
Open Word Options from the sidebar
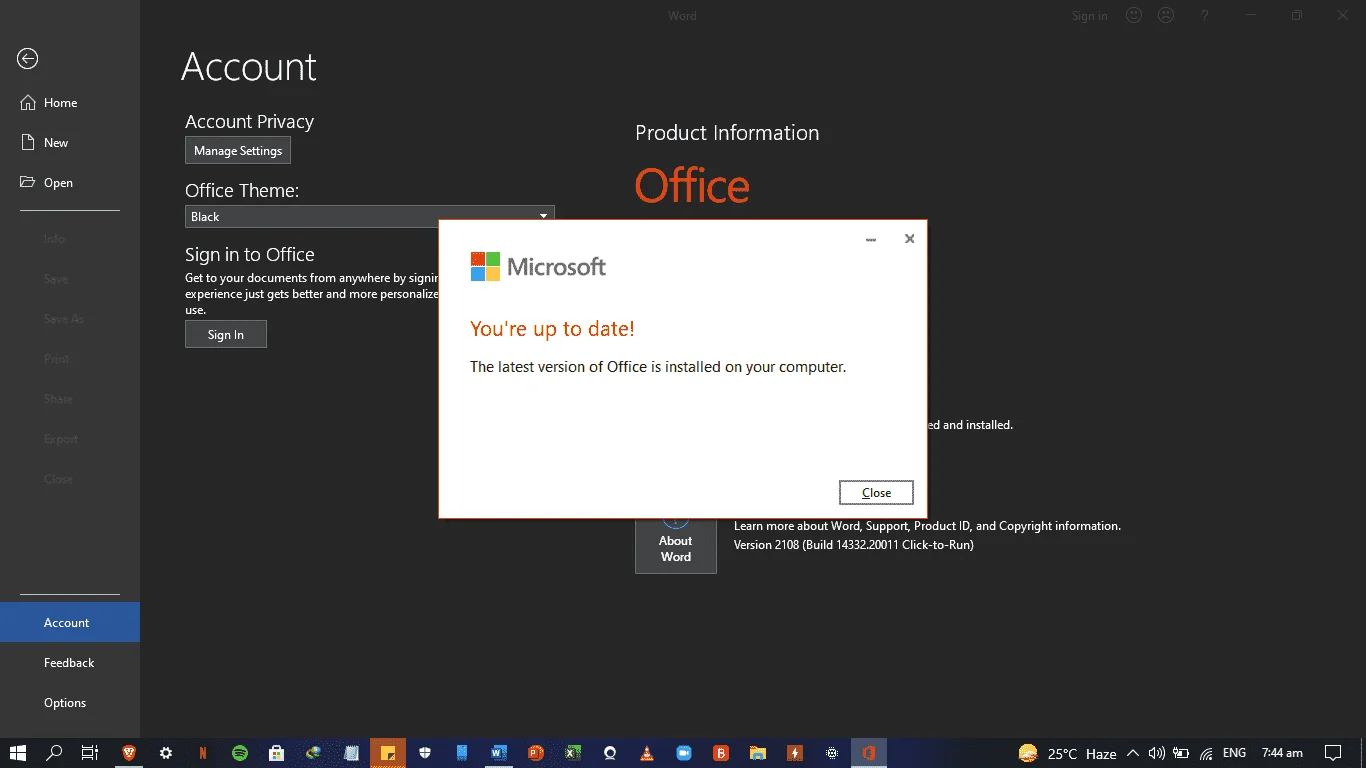[70, 702]
